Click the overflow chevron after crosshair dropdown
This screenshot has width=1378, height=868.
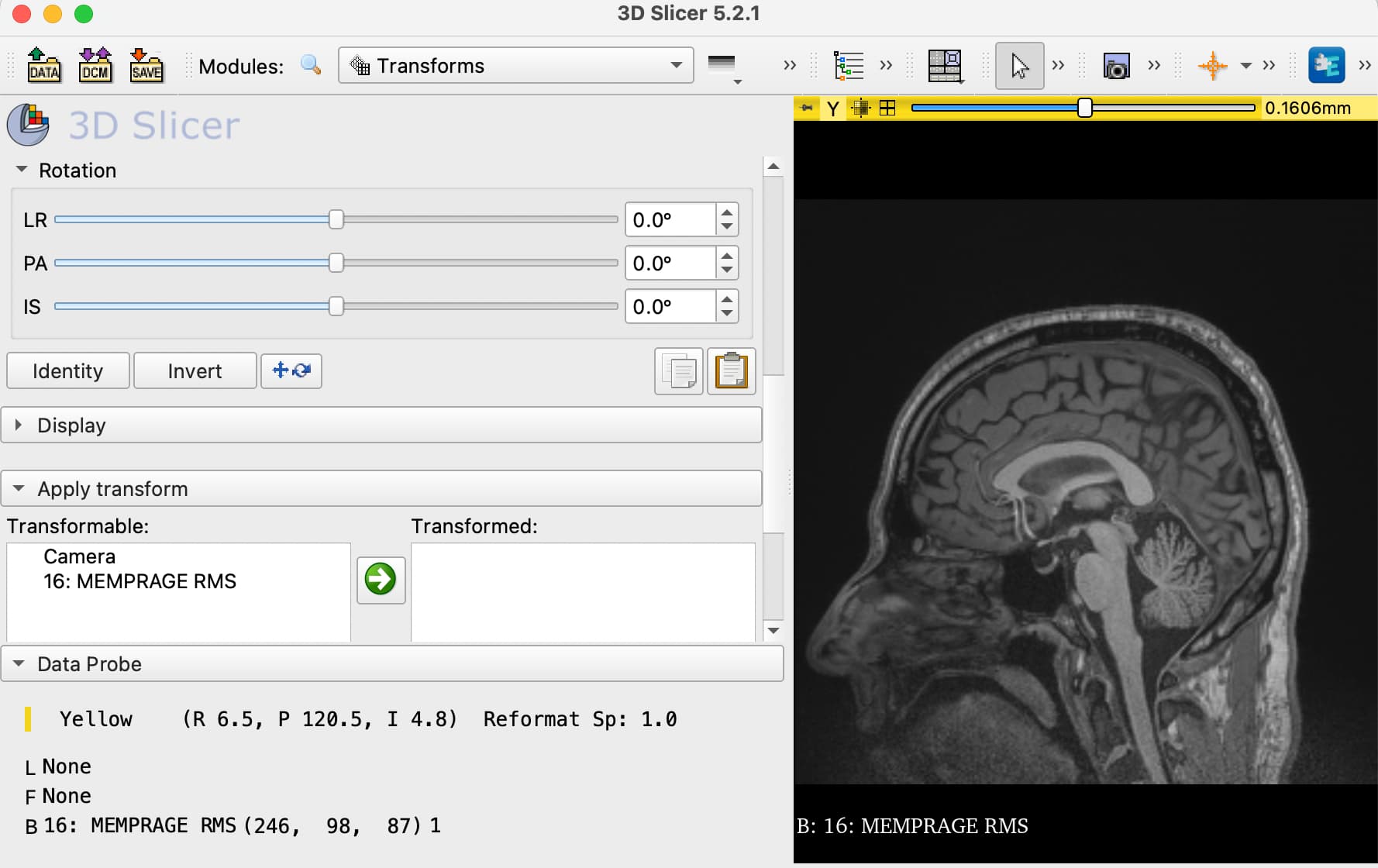coord(1269,65)
